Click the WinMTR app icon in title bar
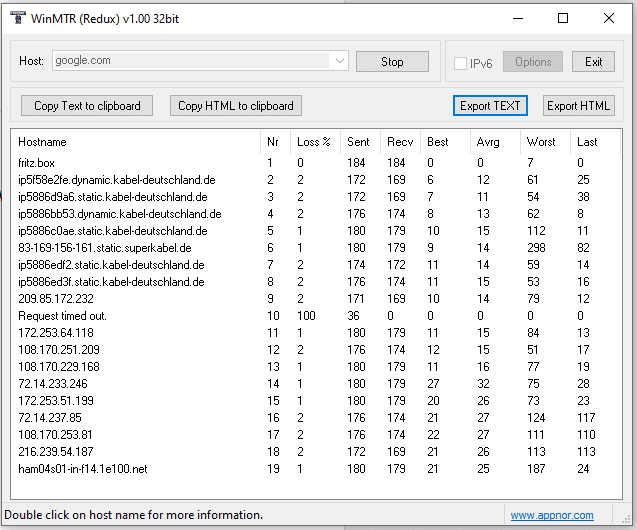Screen dimensions: 637x530 [x=17, y=18]
